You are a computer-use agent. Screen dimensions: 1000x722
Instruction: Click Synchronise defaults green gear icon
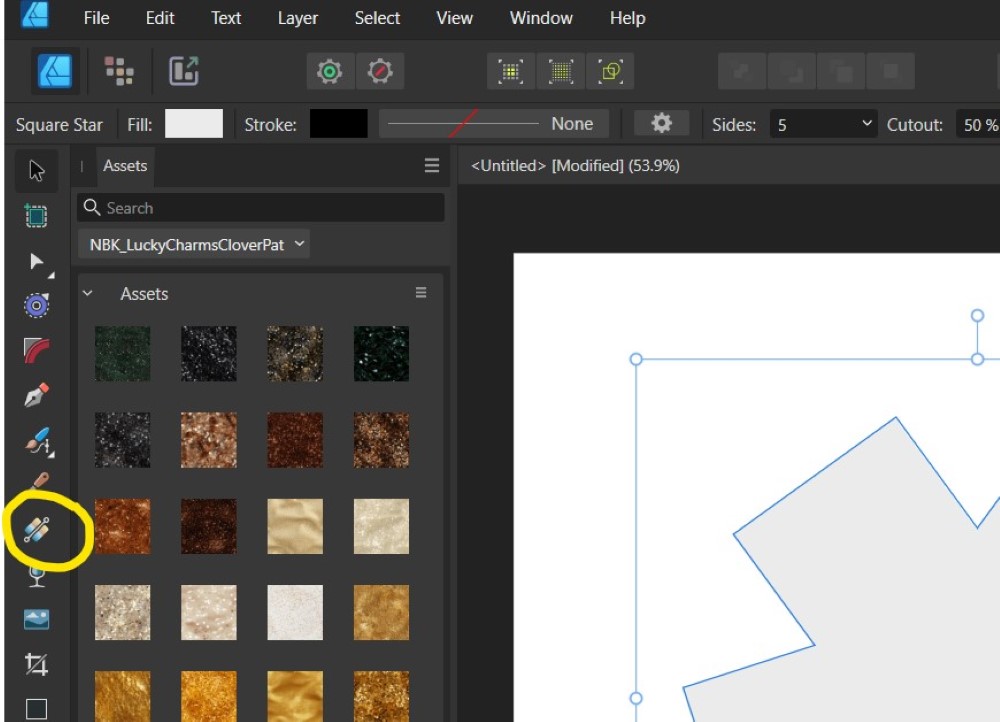[330, 71]
